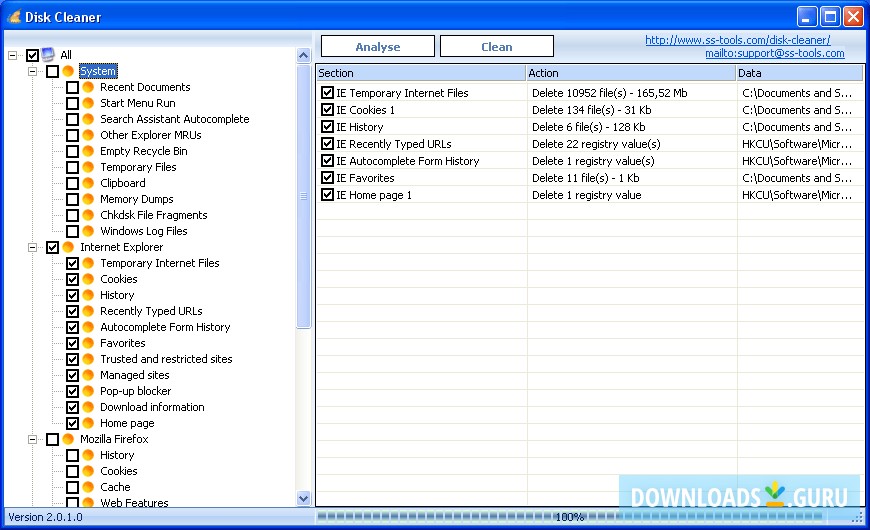Open the support@ss-tools.com mailto link

click(775, 53)
